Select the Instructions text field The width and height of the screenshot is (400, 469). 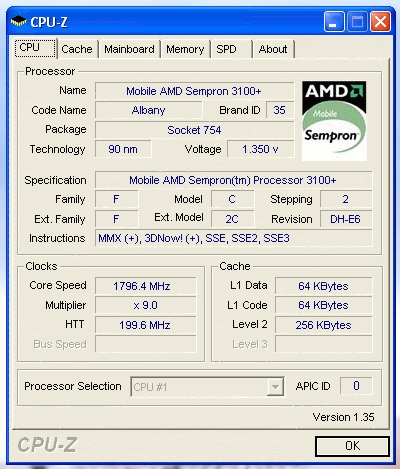[234, 238]
